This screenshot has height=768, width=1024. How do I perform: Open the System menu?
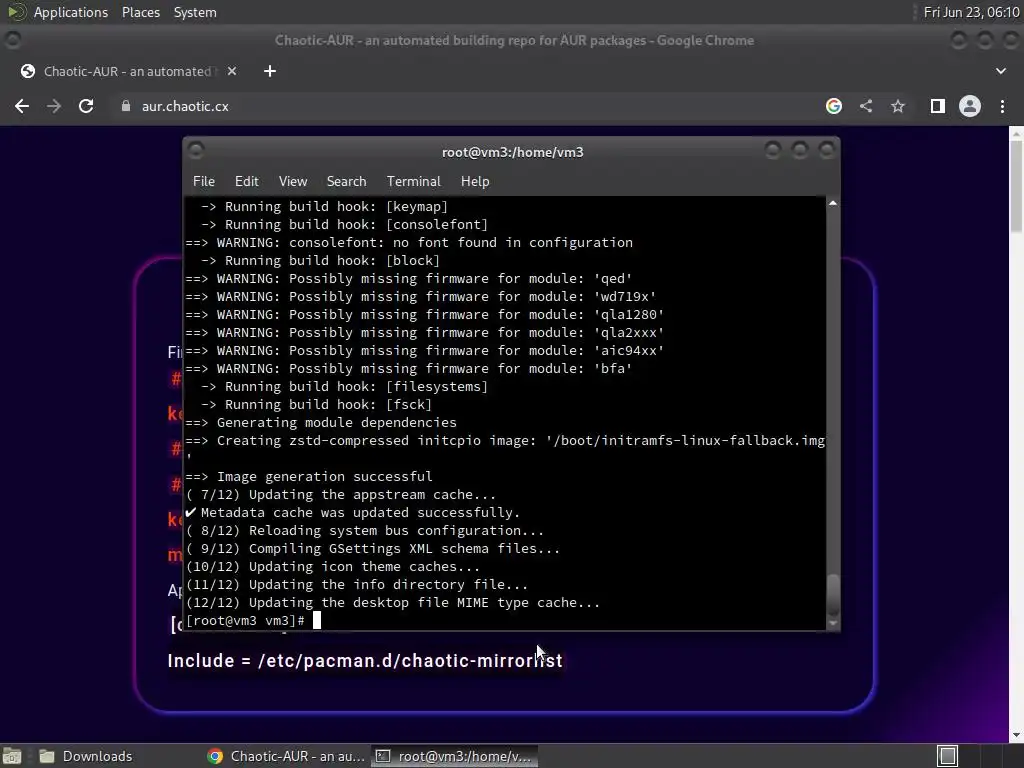[195, 12]
